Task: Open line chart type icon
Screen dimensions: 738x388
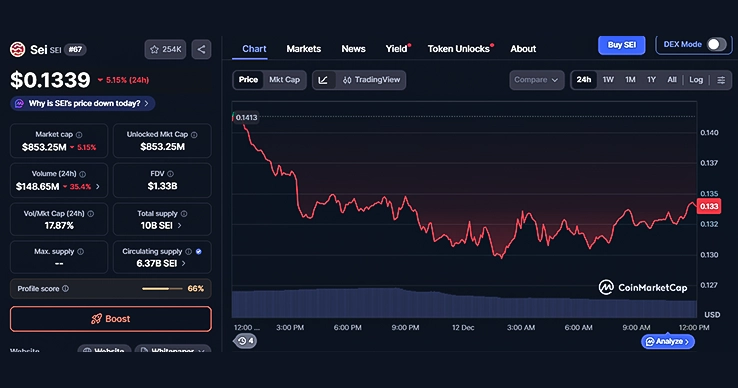Action: [x=323, y=80]
